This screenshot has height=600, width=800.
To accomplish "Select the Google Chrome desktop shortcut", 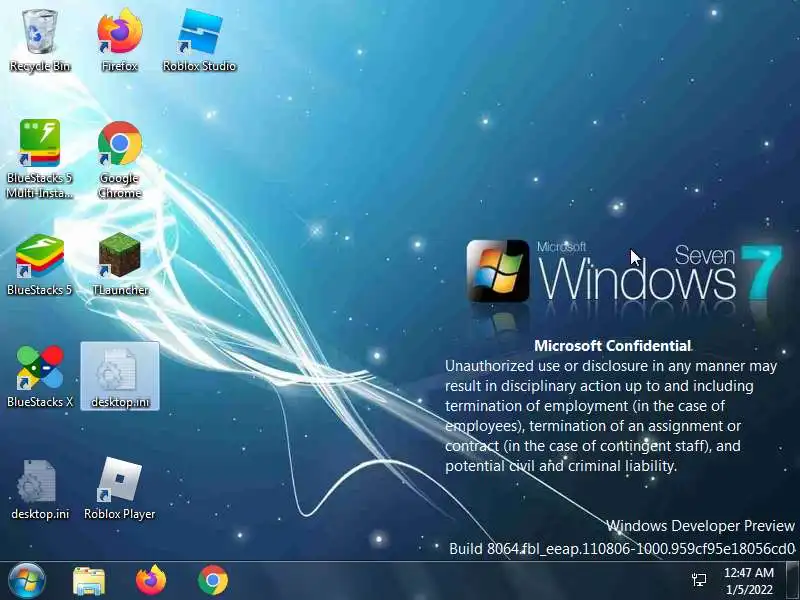I will (120, 159).
